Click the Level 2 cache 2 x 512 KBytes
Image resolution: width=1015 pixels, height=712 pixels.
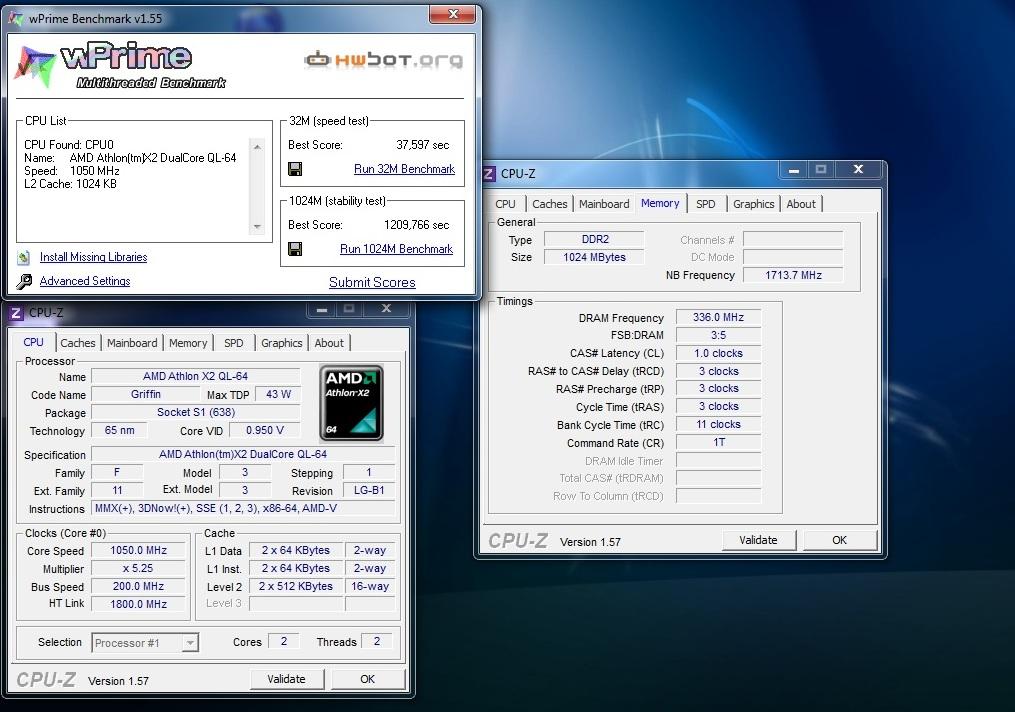point(296,586)
